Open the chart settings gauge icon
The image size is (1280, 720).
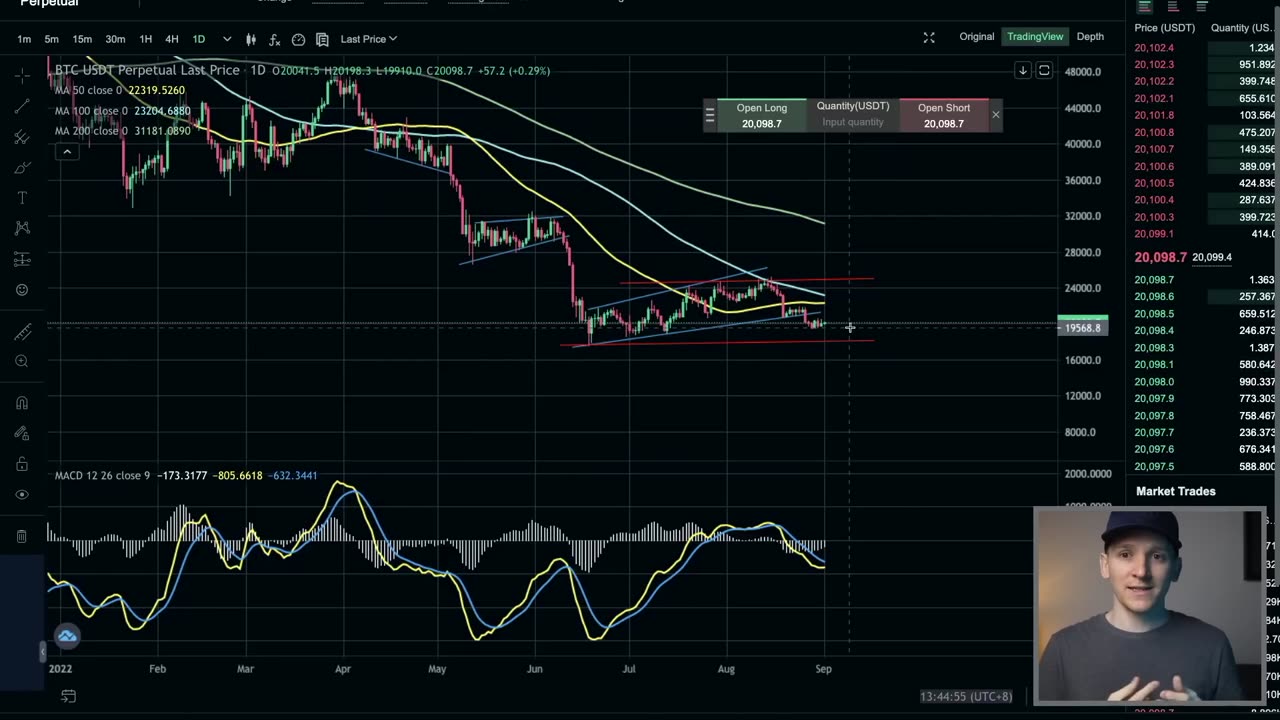(298, 39)
